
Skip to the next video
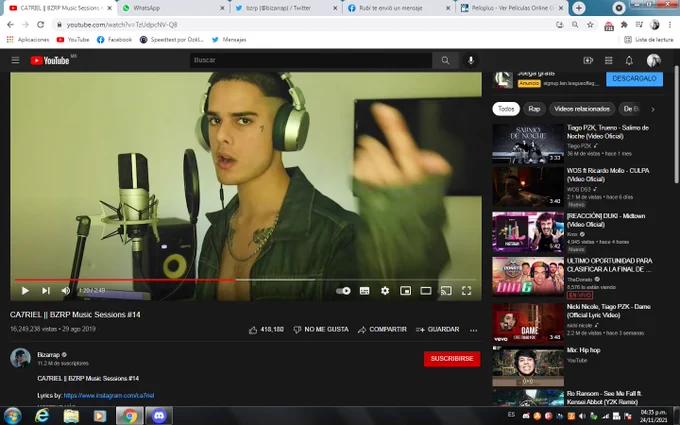click(46, 291)
